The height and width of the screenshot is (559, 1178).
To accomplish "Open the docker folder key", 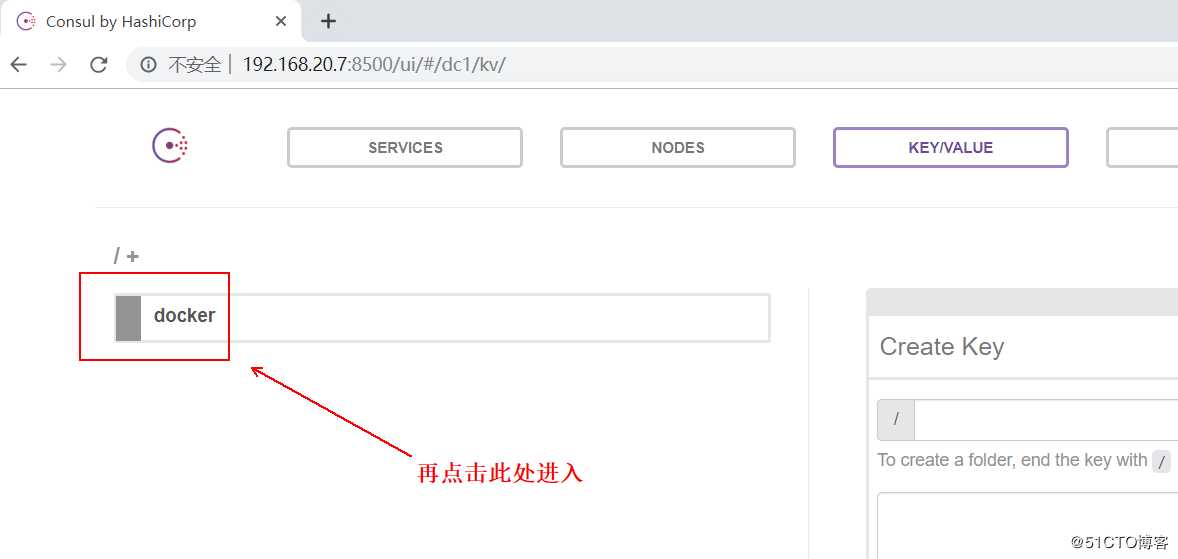I will click(x=442, y=318).
